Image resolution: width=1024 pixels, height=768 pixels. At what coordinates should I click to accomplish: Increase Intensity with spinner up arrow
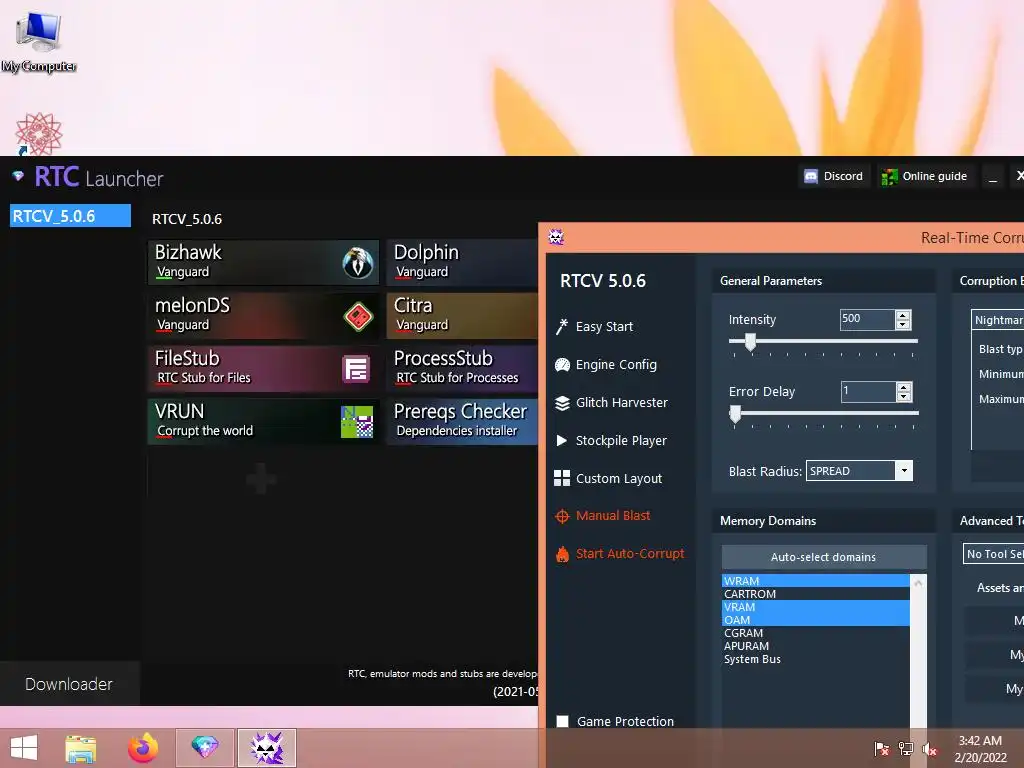pyautogui.click(x=903, y=315)
